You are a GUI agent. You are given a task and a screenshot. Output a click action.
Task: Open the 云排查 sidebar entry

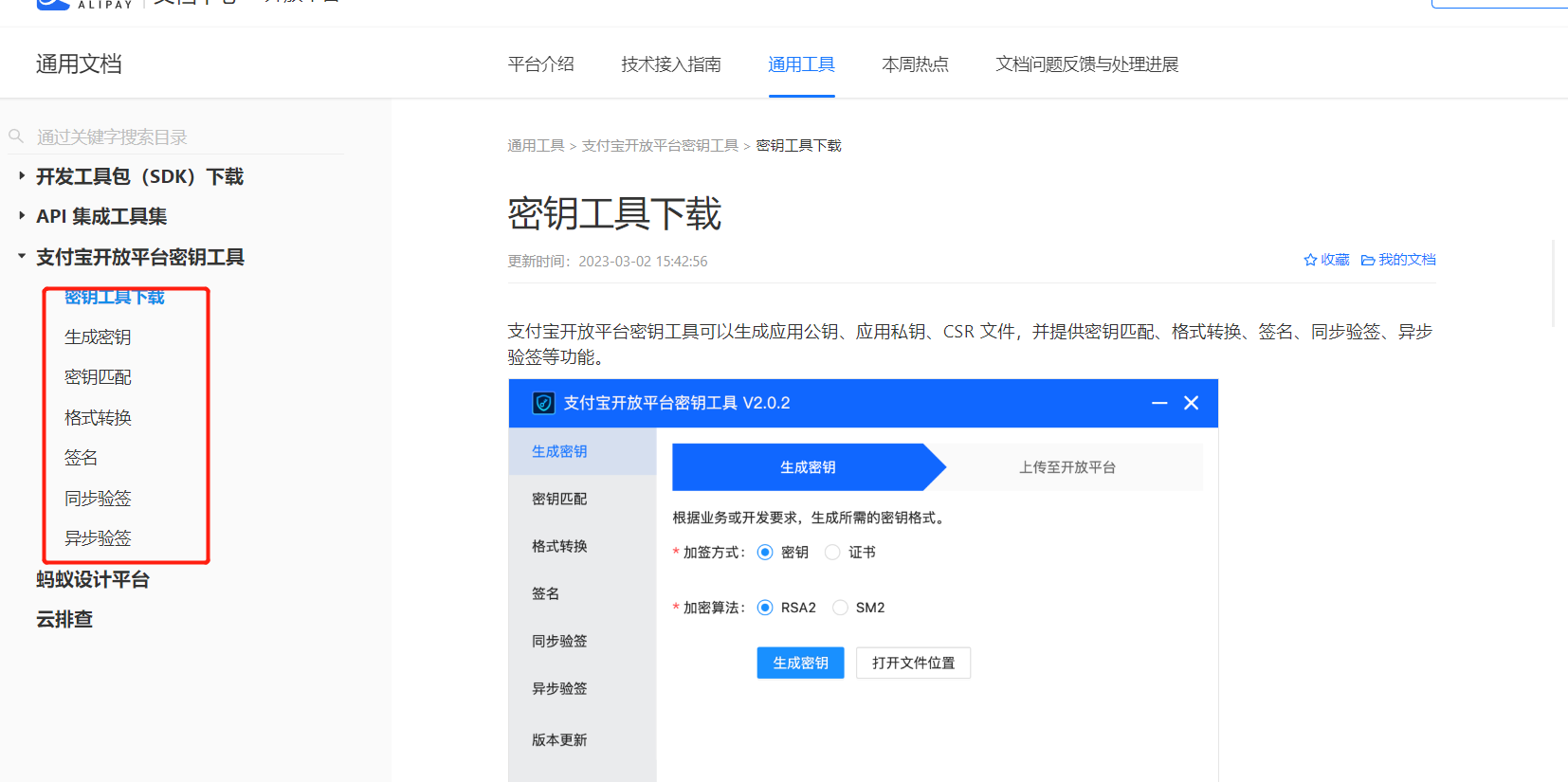click(x=64, y=619)
